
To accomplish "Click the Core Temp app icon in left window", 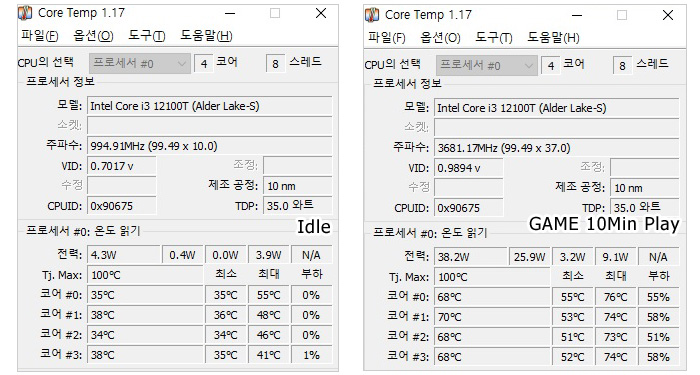I will point(25,13).
